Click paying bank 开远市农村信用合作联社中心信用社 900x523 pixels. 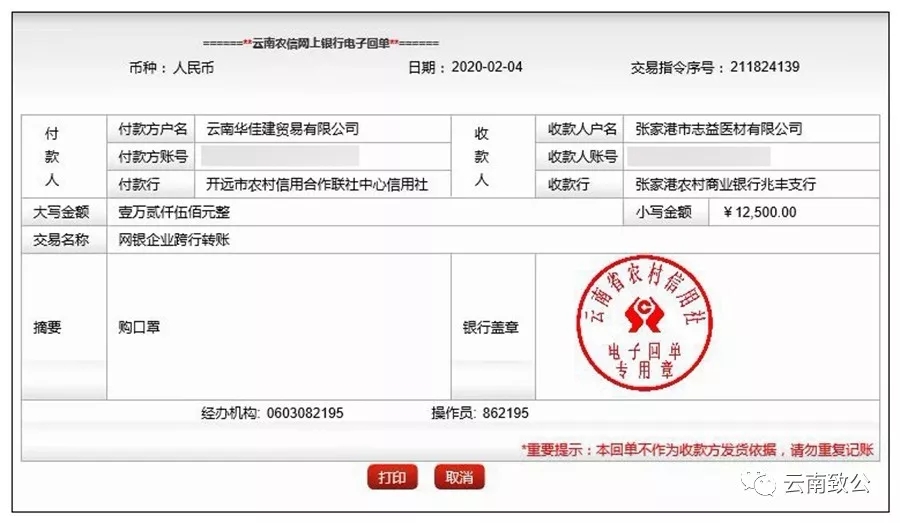(317, 184)
